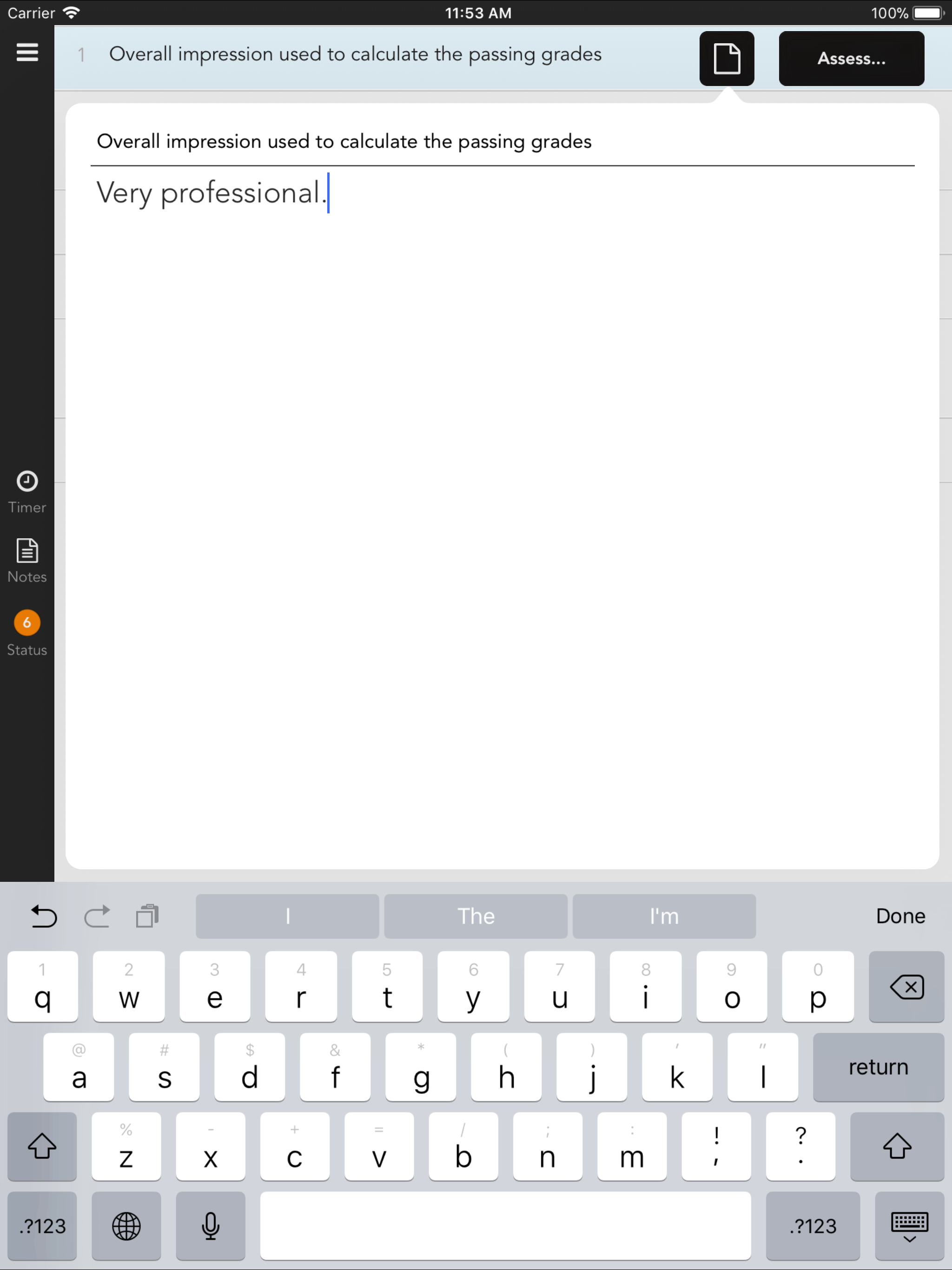Tap the i key
The height and width of the screenshot is (1270, 952).
(645, 986)
